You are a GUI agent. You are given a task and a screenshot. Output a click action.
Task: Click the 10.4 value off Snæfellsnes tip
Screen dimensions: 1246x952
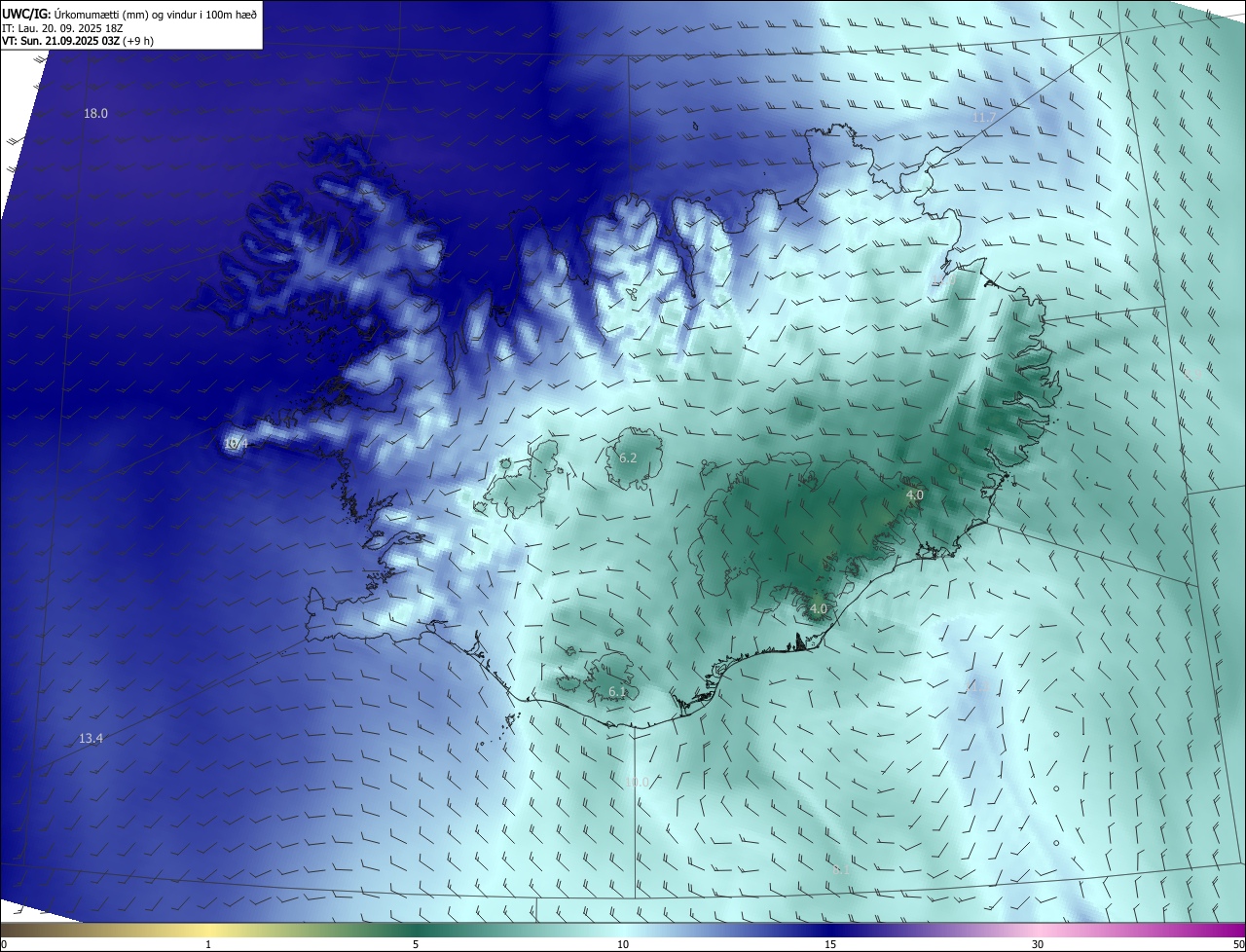(236, 444)
